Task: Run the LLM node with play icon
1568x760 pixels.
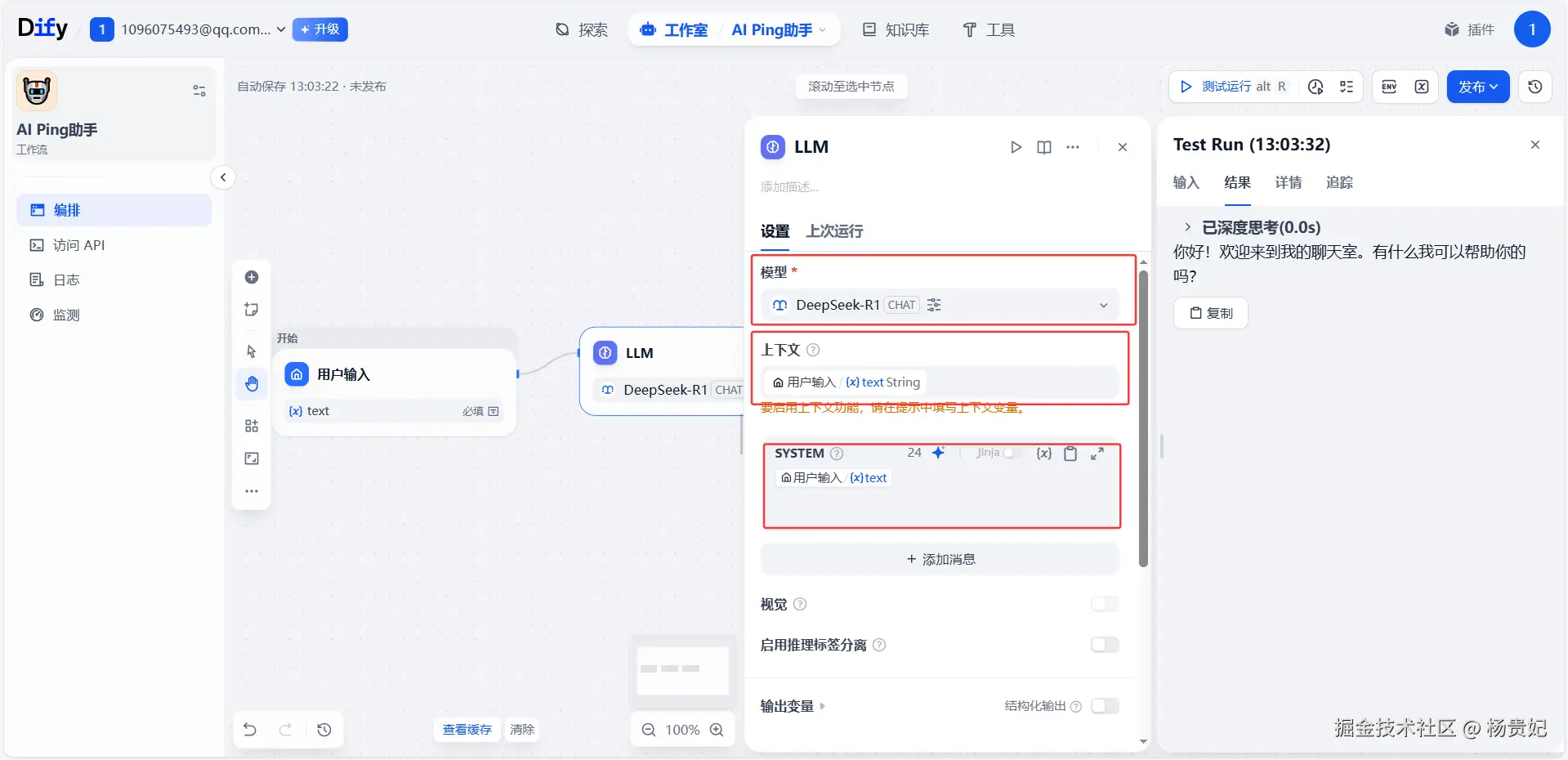Action: 1016,147
